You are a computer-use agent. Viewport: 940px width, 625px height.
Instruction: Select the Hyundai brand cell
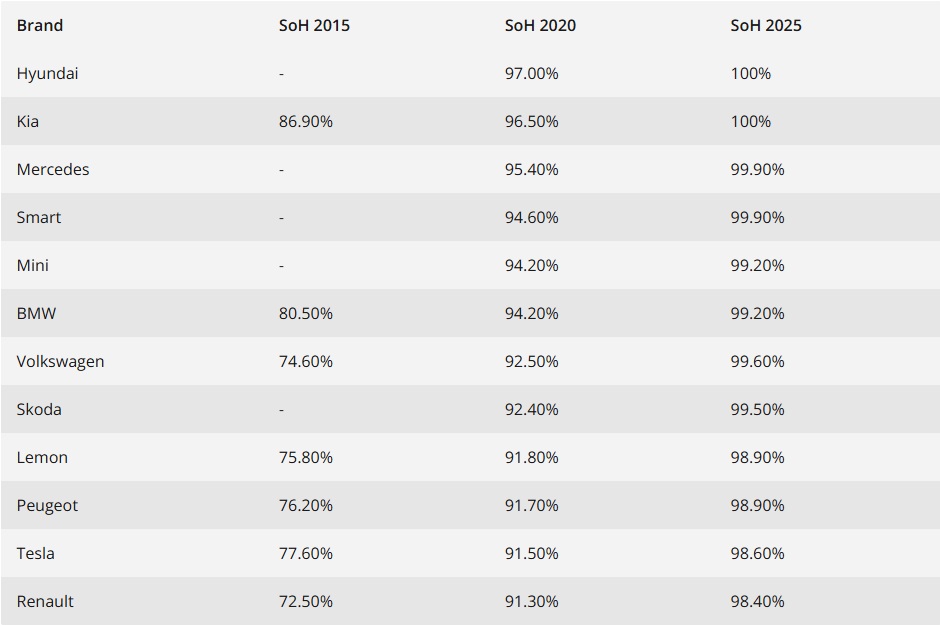pyautogui.click(x=47, y=73)
